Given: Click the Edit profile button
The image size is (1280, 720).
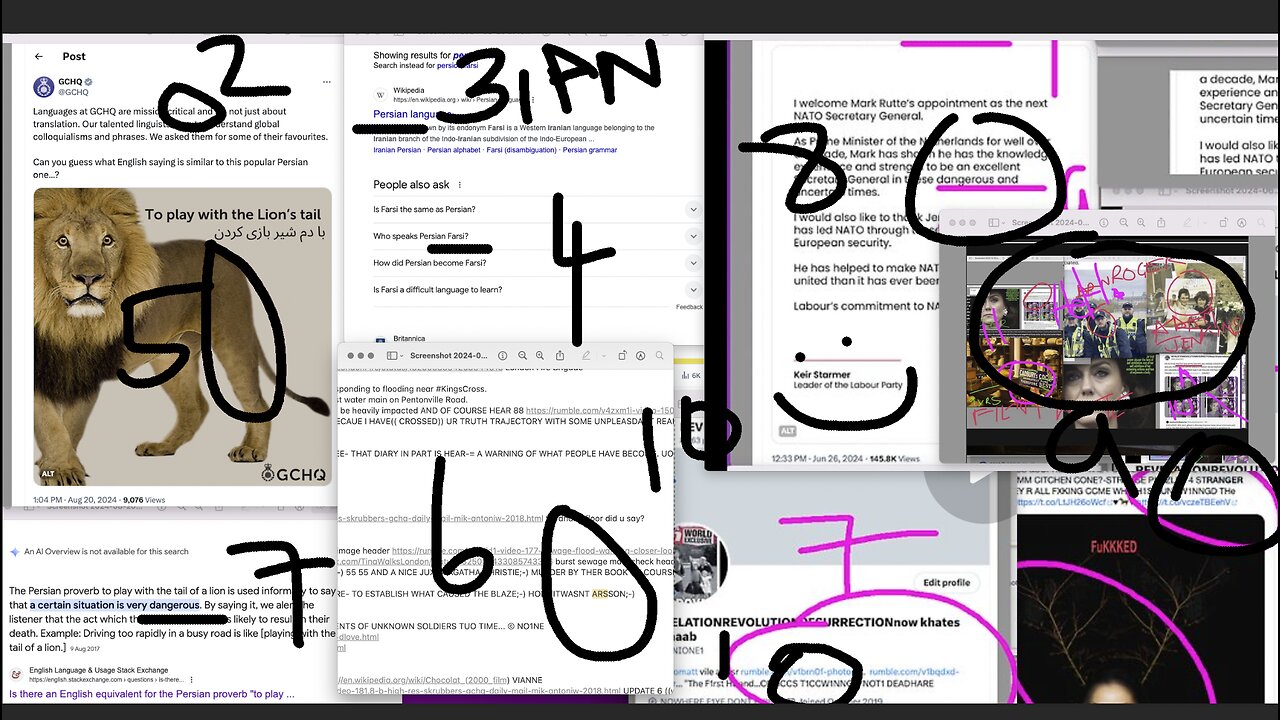Looking at the screenshot, I should 946,582.
